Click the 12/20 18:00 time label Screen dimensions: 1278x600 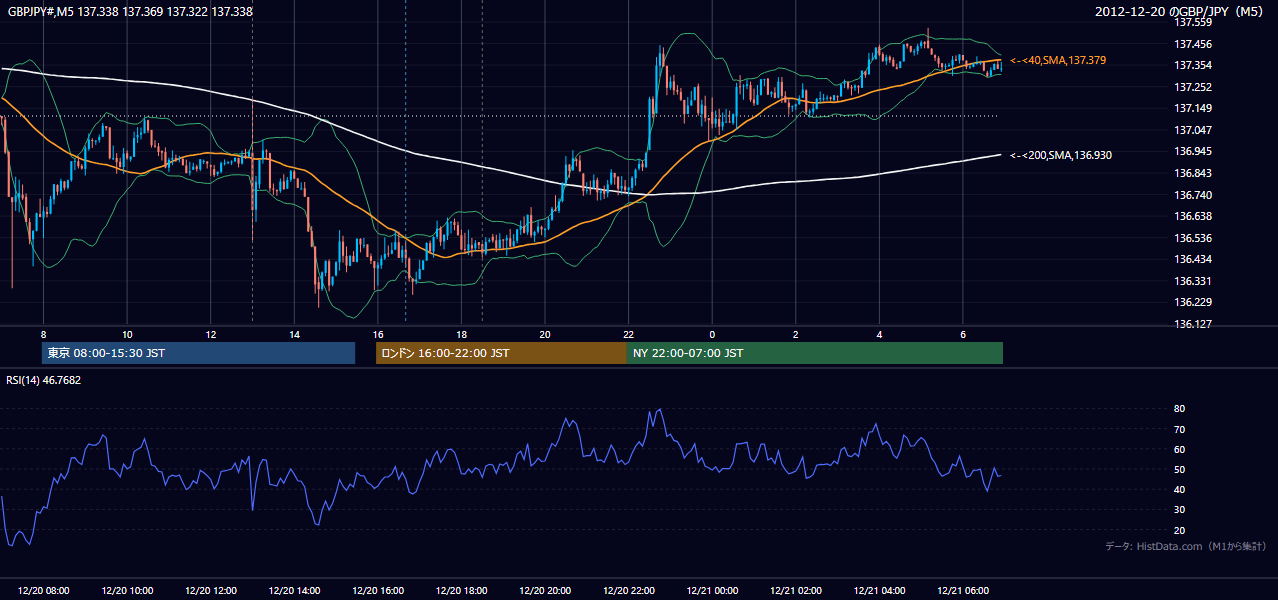pos(462,591)
